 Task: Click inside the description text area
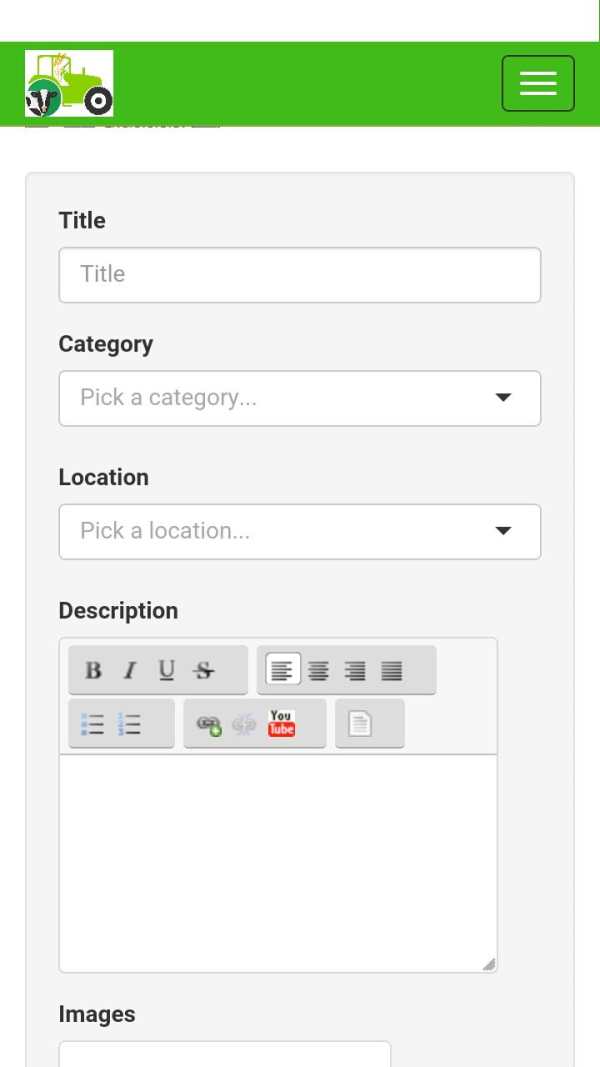coord(278,863)
